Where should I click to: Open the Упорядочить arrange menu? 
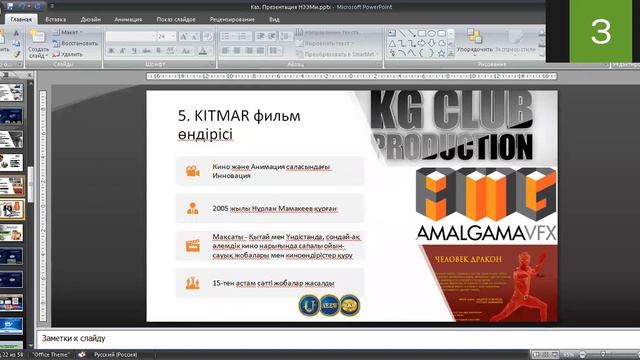click(x=474, y=41)
